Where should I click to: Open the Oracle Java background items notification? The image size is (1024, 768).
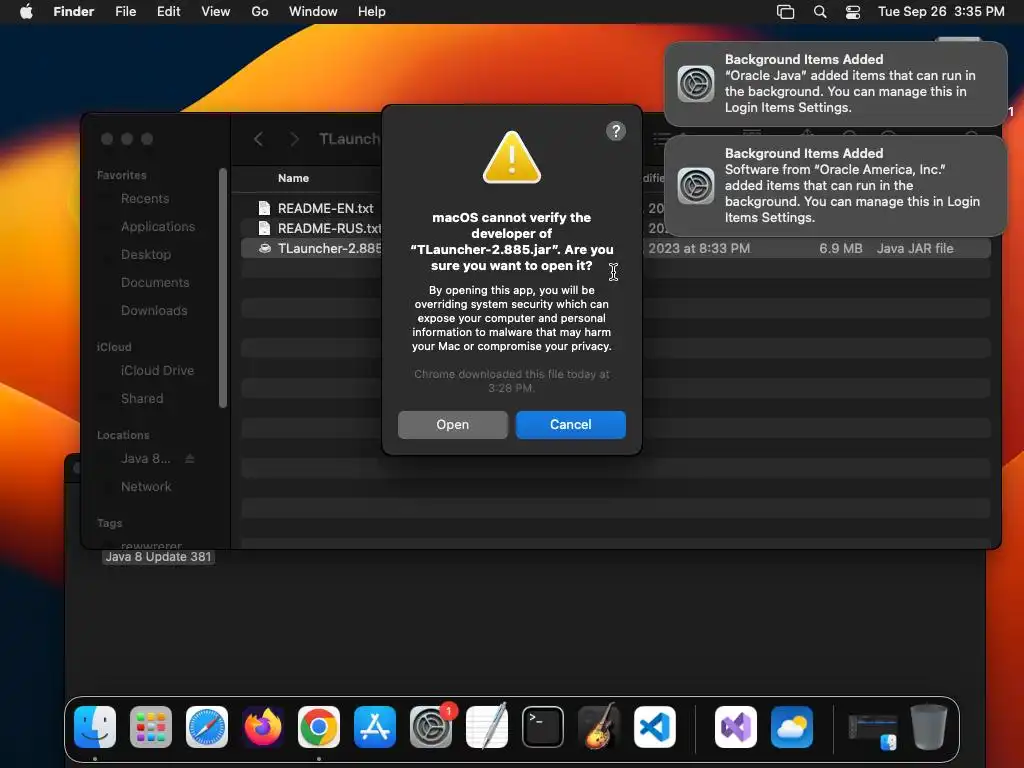[835, 84]
